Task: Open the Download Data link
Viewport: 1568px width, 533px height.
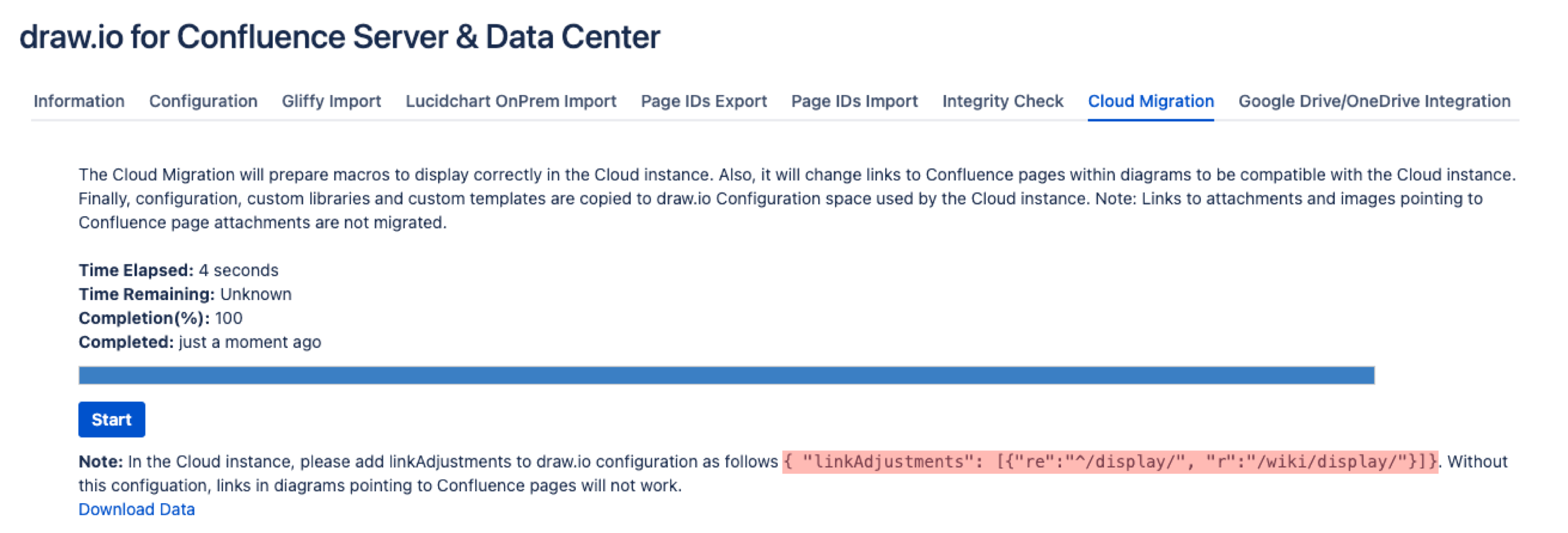Action: pos(136,509)
